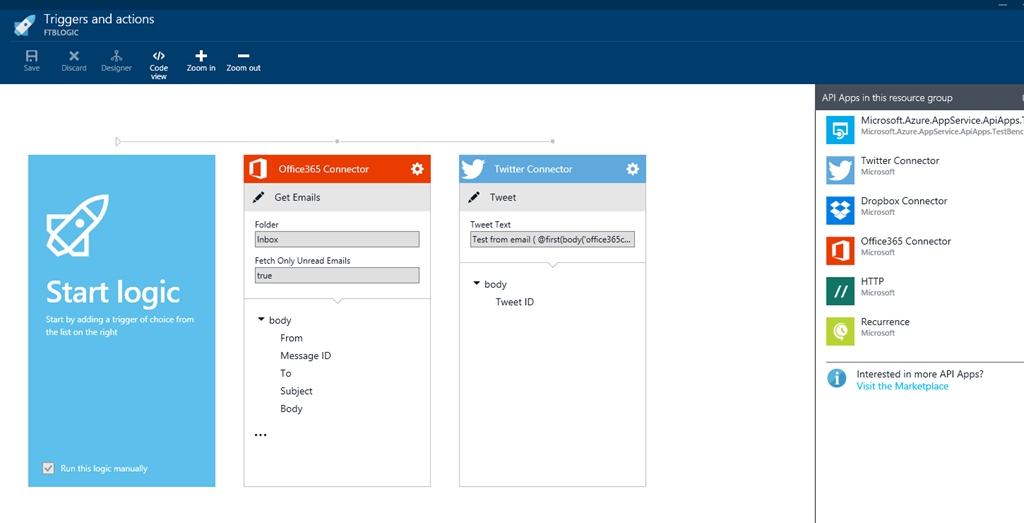
Task: Select the Message ID output item
Action: tap(306, 355)
